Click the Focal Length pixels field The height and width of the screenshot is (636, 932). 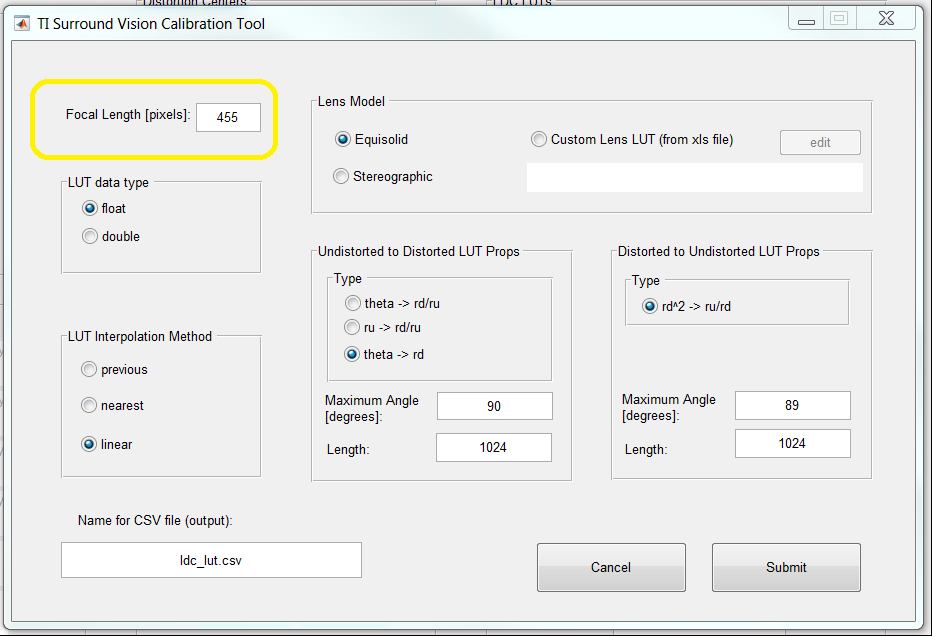coord(228,117)
